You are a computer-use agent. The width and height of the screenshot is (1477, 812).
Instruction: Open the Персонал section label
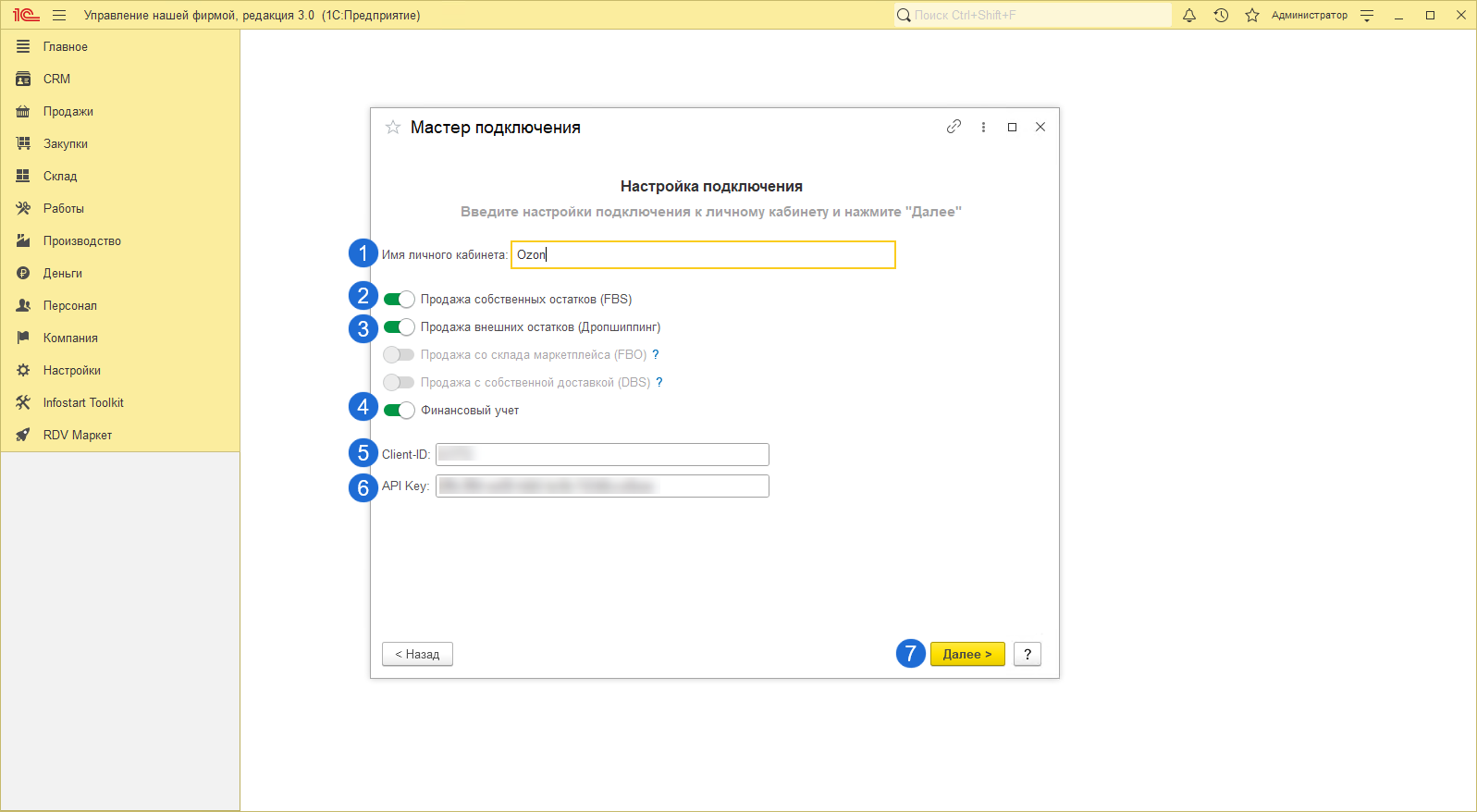pyautogui.click(x=70, y=305)
